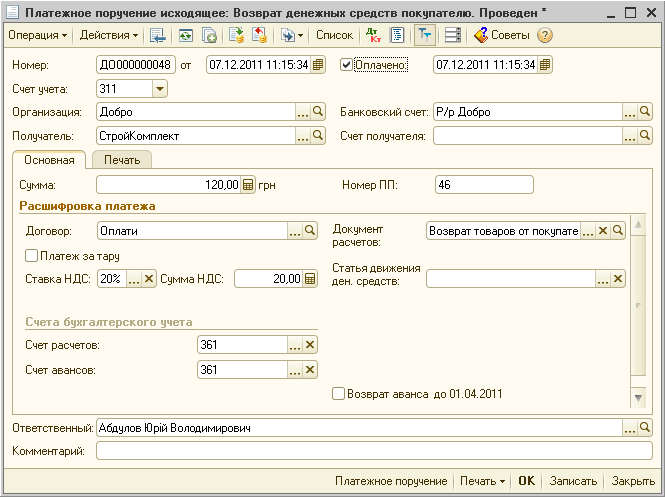Image resolution: width=665 pixels, height=497 pixels.
Task: Click the Закрыть button
Action: [x=633, y=481]
